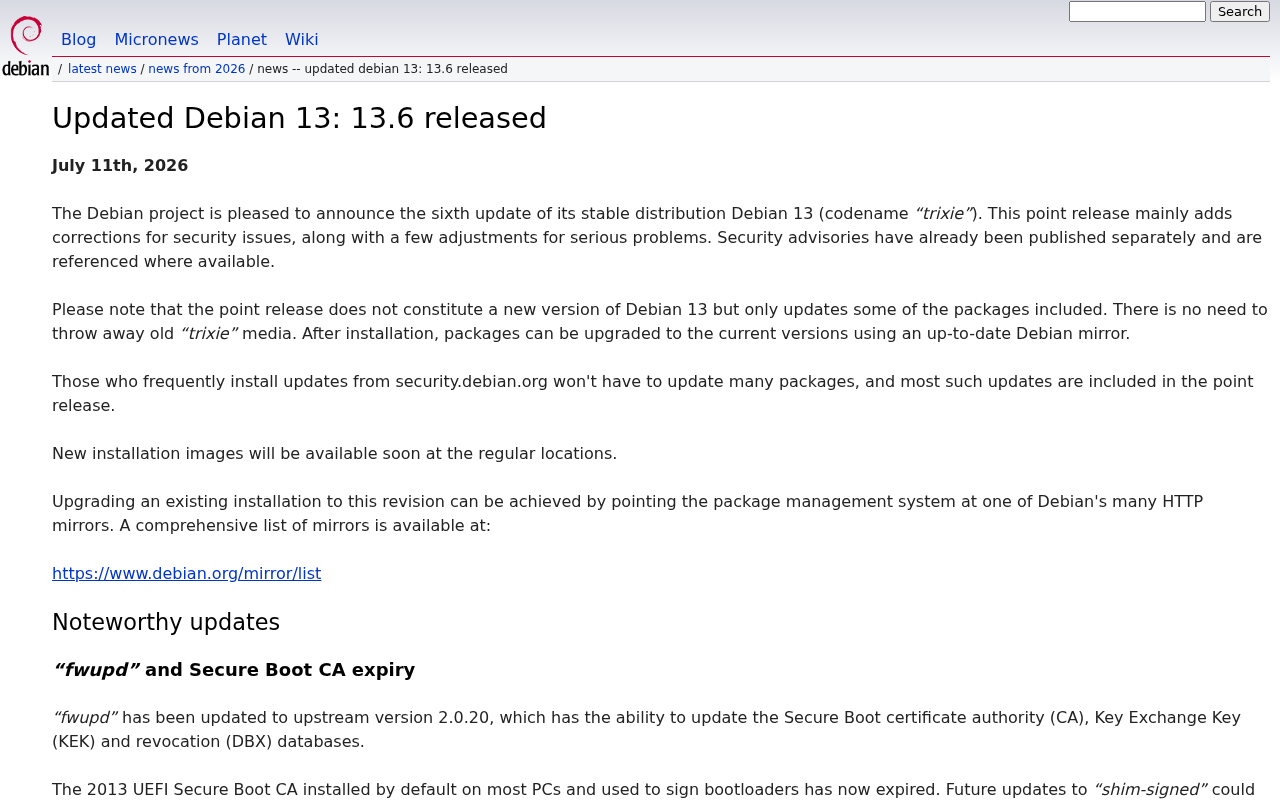Click the Search button
Image resolution: width=1280 pixels, height=800 pixels.
click(x=1240, y=12)
